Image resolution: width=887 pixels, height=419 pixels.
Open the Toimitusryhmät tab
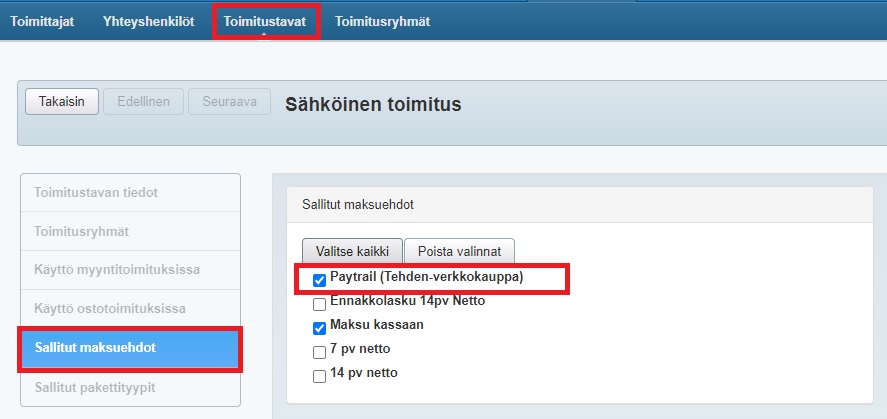tap(382, 22)
